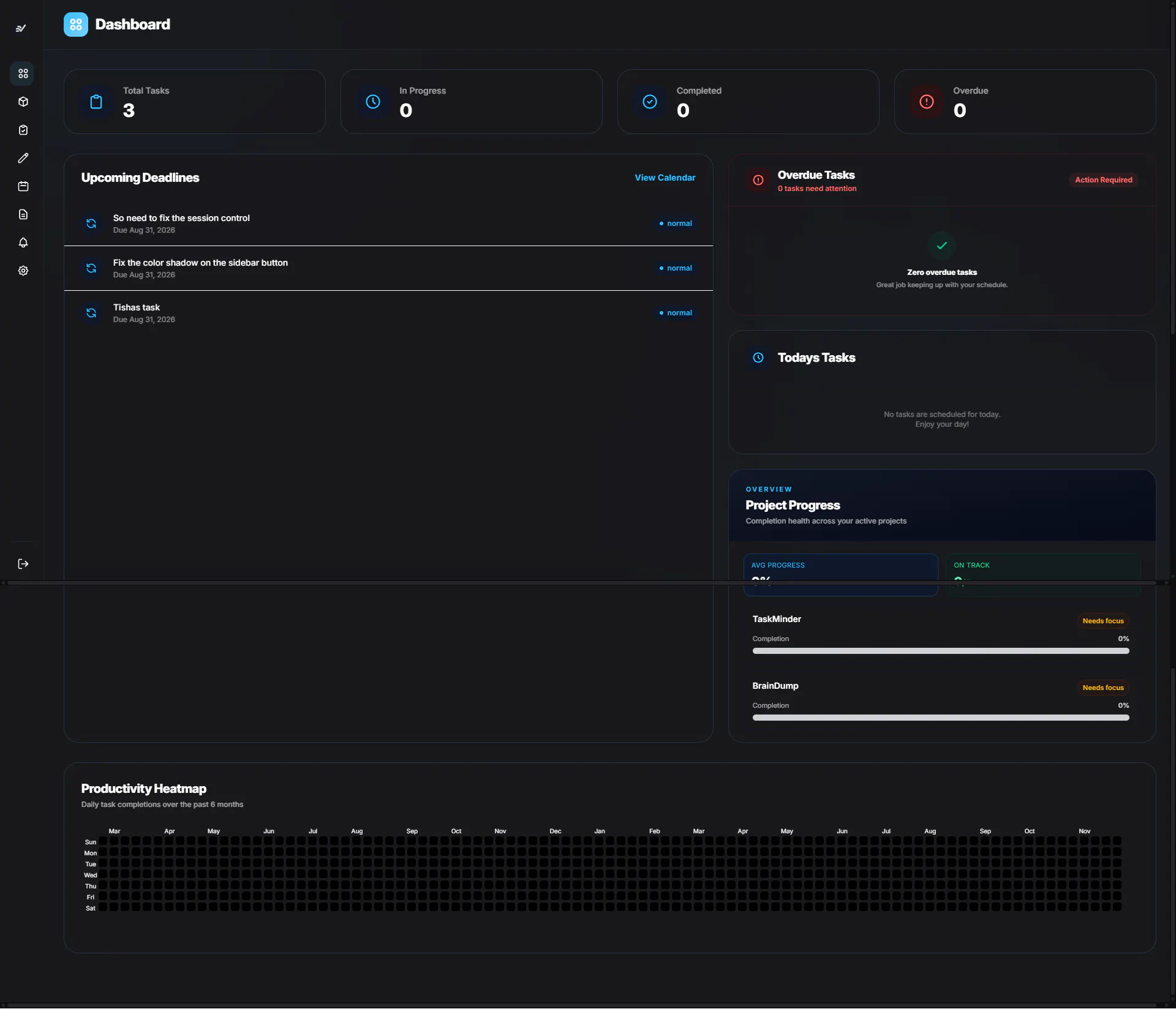The width and height of the screenshot is (1176, 1009).
Task: Click the Upcoming Deadlines heading
Action: click(x=140, y=178)
